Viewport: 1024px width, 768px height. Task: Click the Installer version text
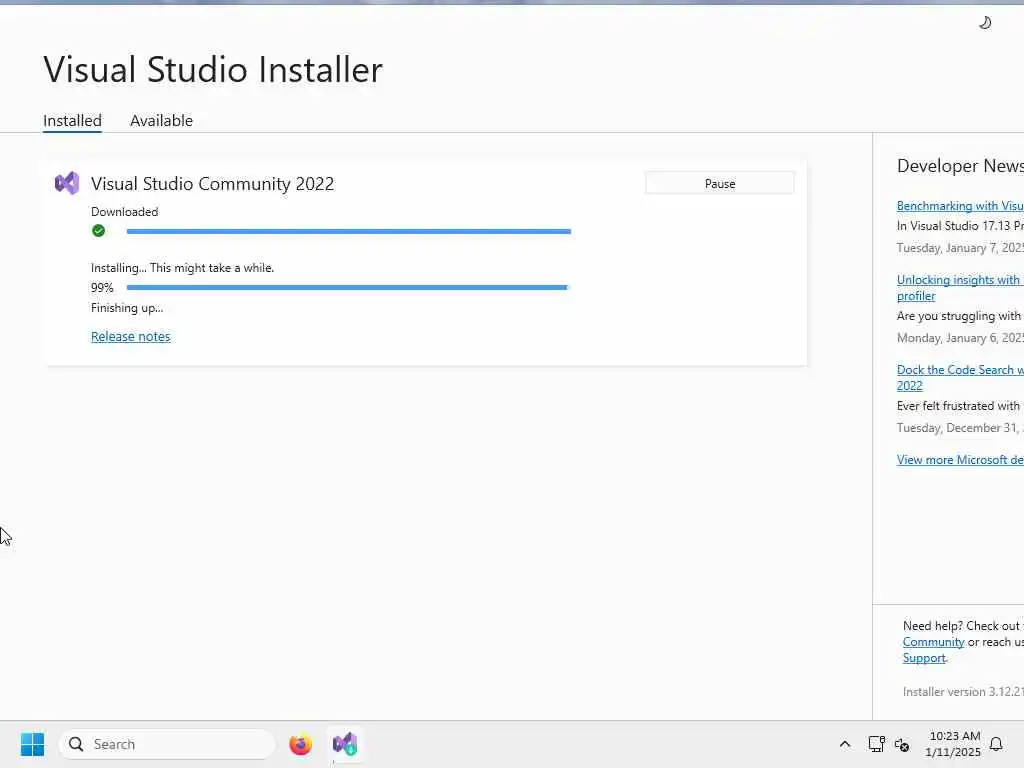[x=963, y=692]
